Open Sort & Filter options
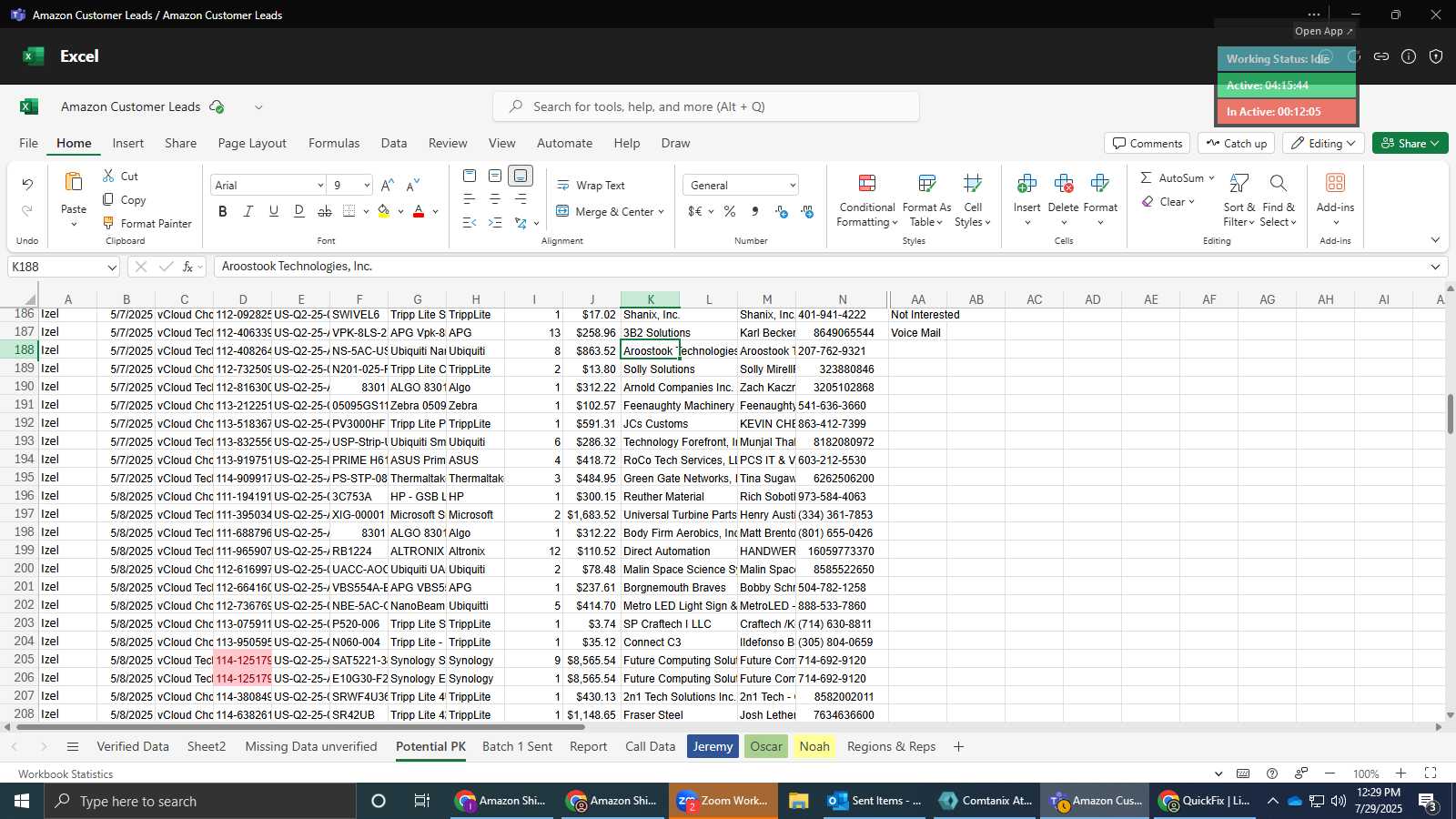Viewport: 1456px width, 819px height. pyautogui.click(x=1239, y=200)
